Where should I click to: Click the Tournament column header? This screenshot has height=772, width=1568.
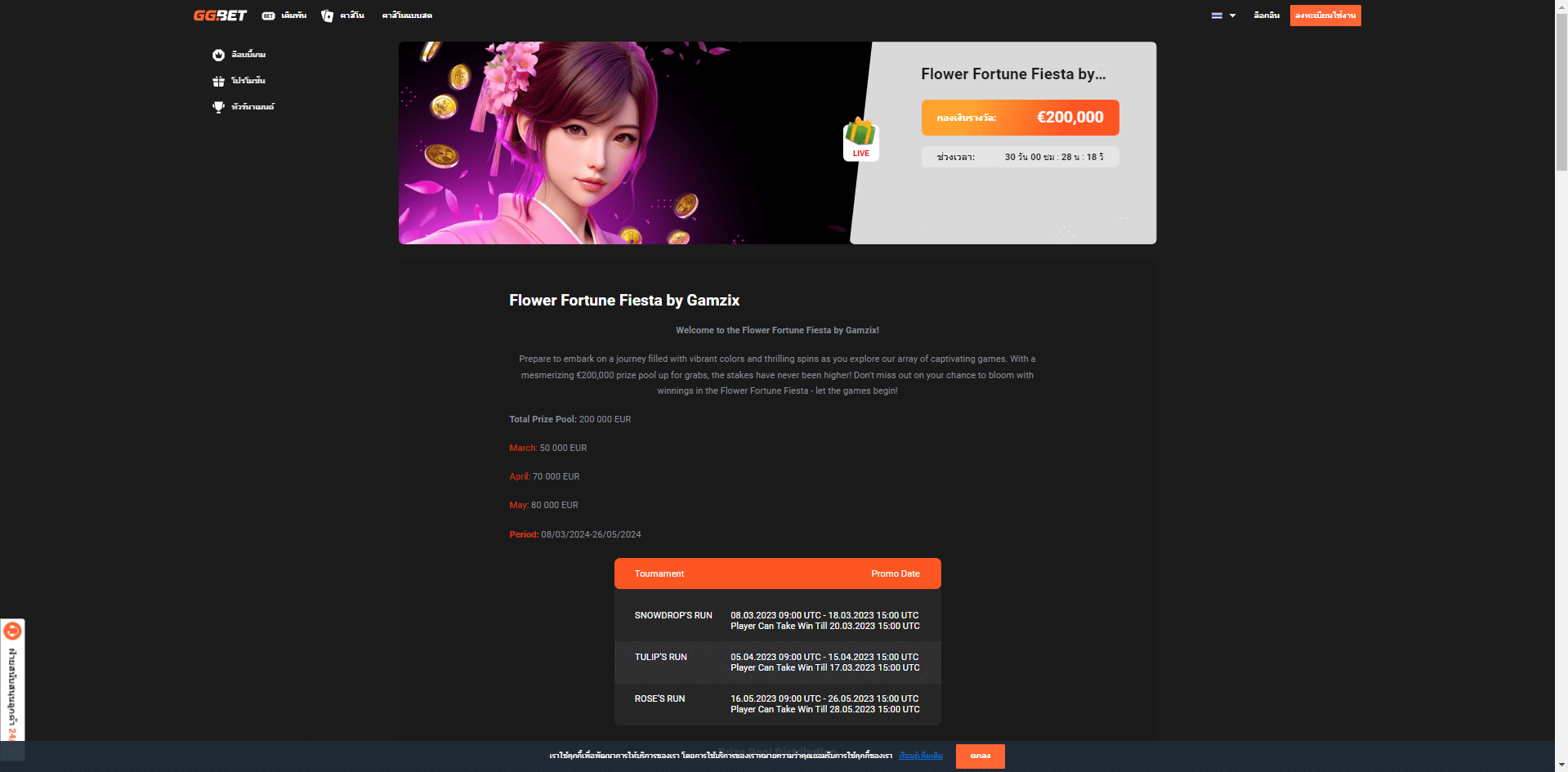(x=659, y=574)
